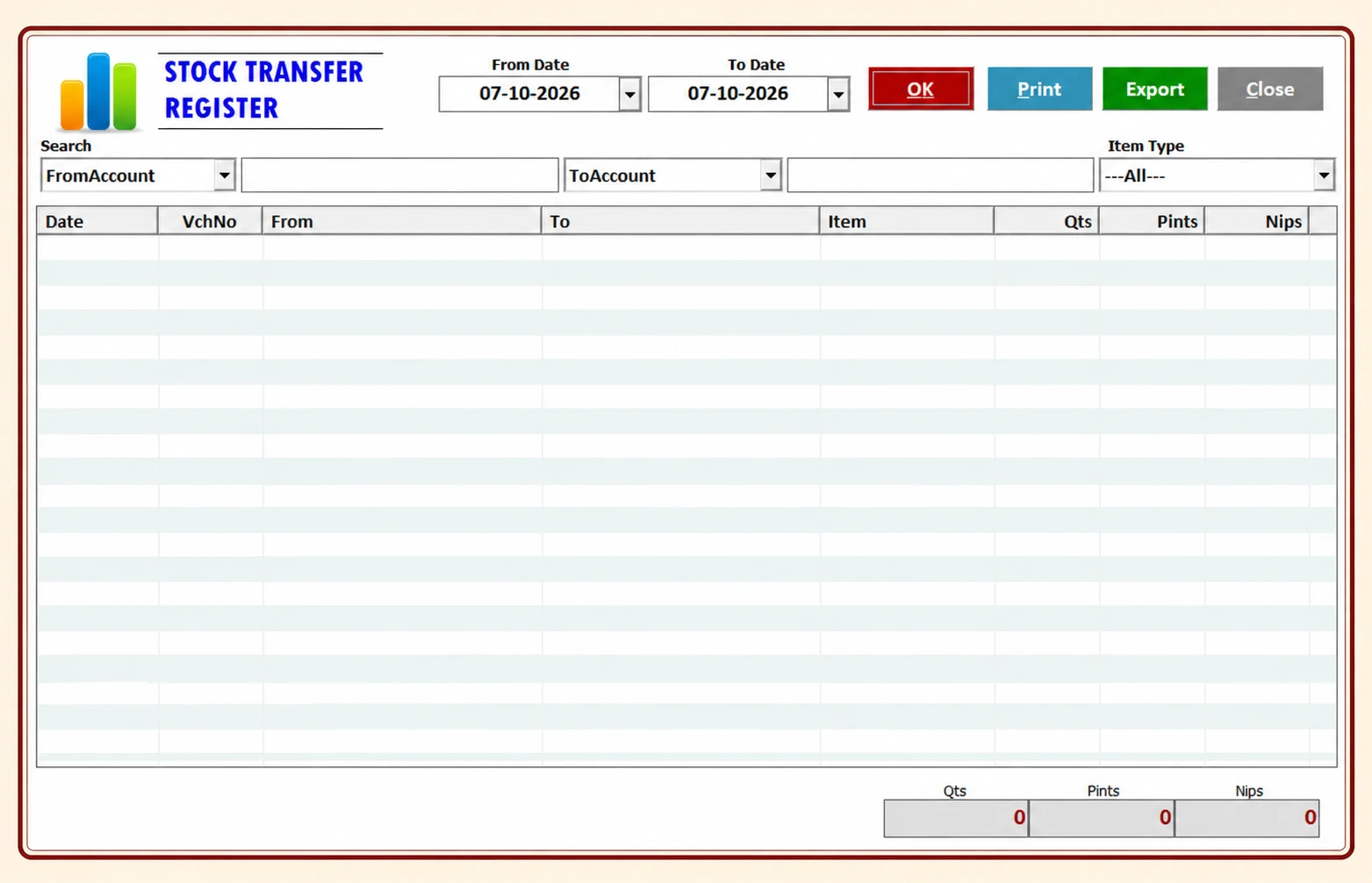Click the To Date field showing 07-10-2026
Image resolution: width=1372 pixels, height=883 pixels.
coord(738,94)
